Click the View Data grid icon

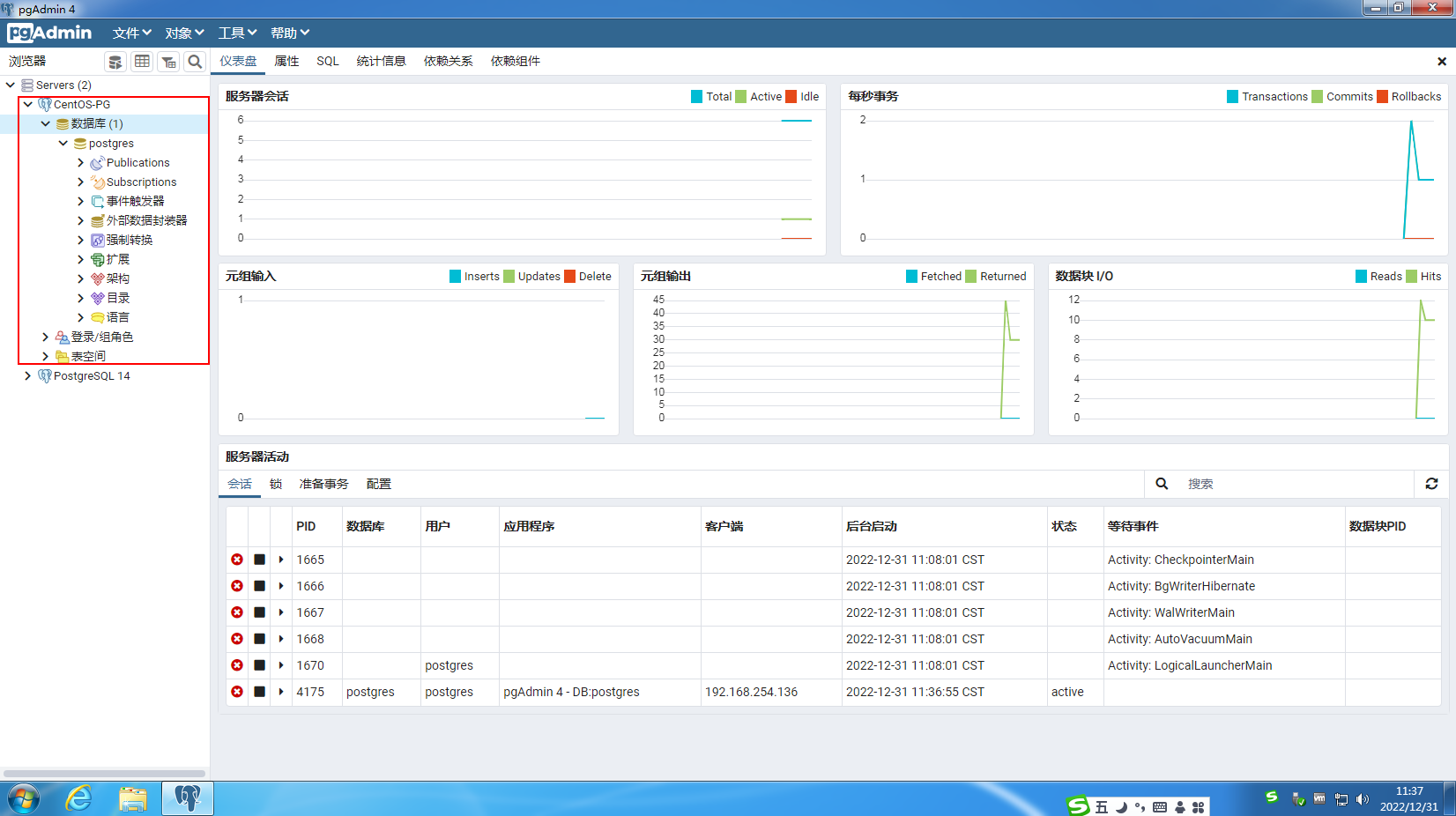coord(142,62)
